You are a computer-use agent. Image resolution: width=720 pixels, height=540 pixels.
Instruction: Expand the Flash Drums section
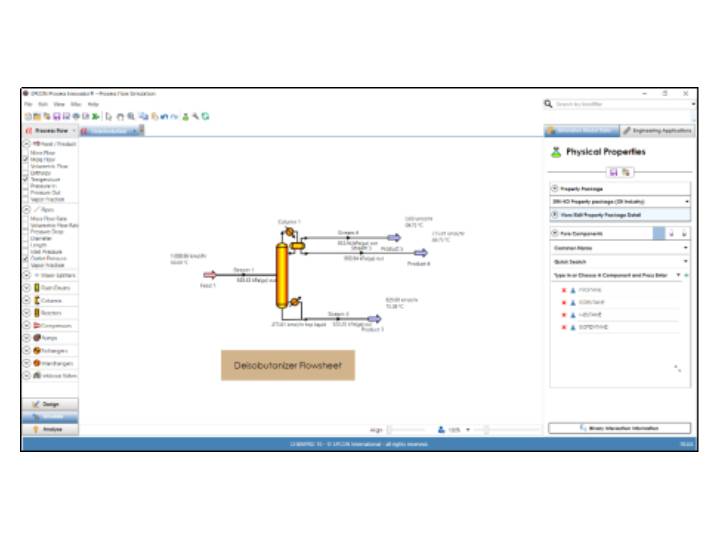point(27,287)
